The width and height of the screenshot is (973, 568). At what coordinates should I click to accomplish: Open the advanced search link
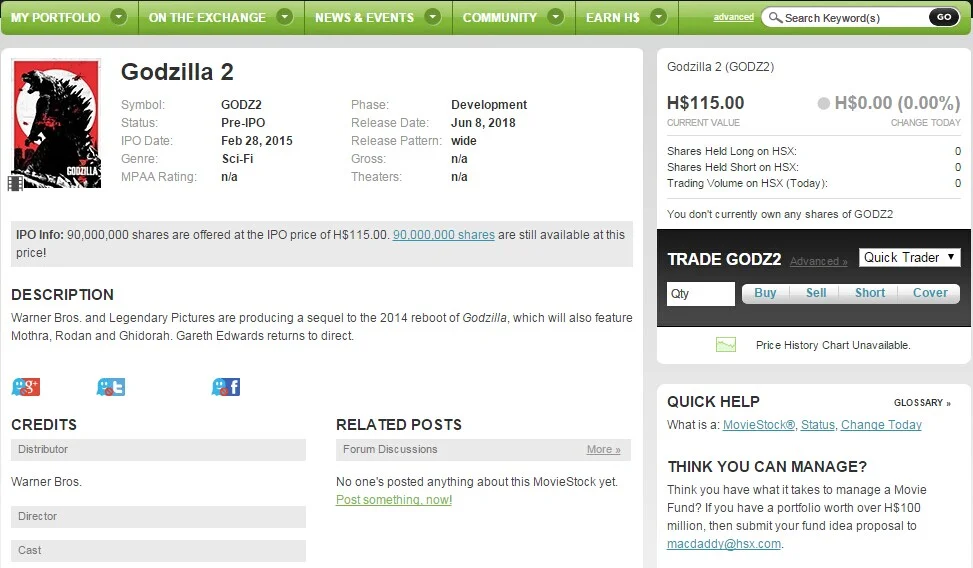click(733, 17)
